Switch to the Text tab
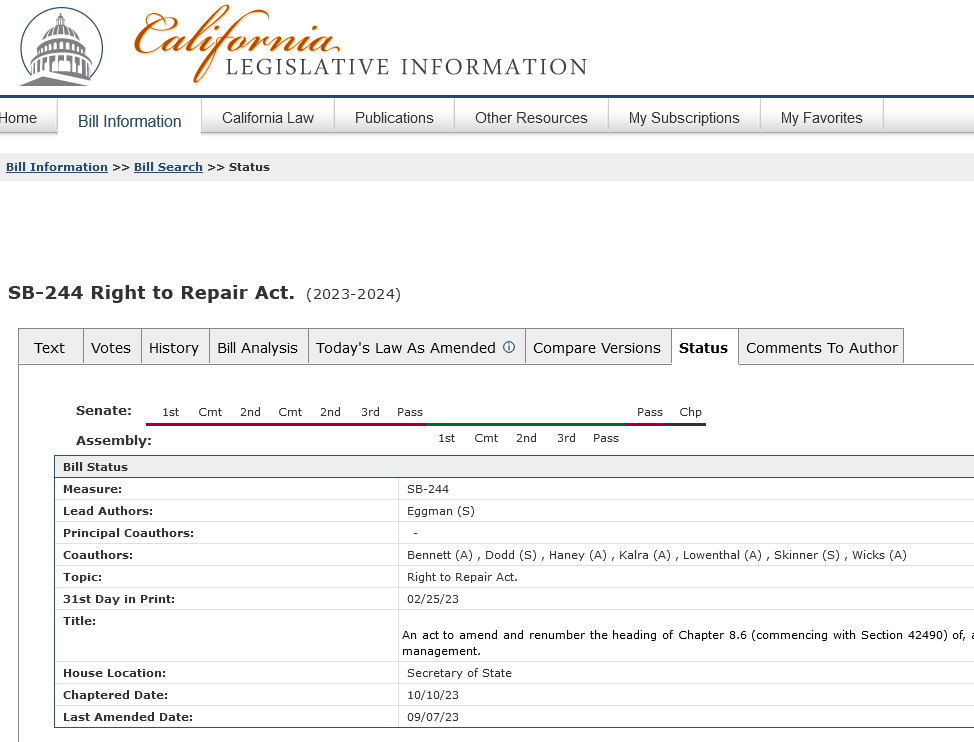Viewport: 974px width, 742px height. [49, 348]
